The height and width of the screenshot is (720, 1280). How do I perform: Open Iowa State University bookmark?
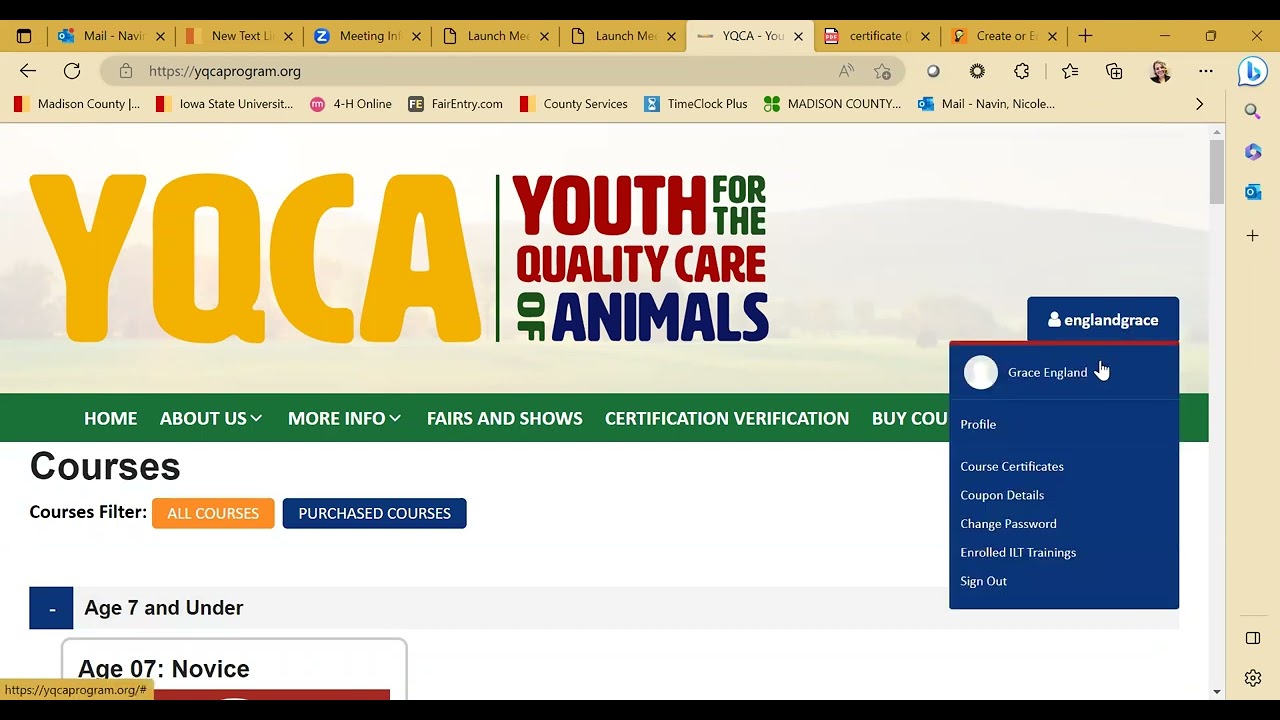225,104
